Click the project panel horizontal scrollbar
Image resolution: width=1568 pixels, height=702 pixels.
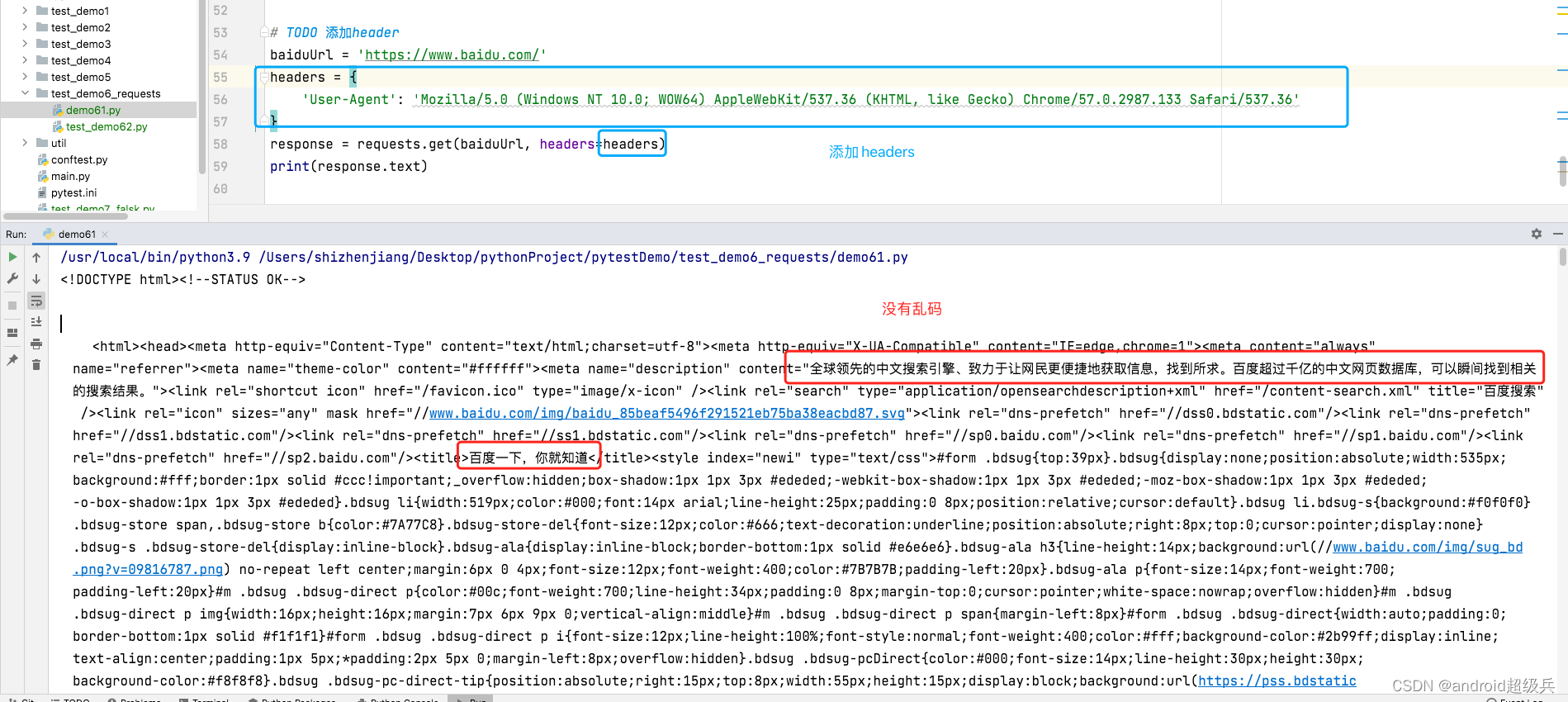[x=65, y=215]
